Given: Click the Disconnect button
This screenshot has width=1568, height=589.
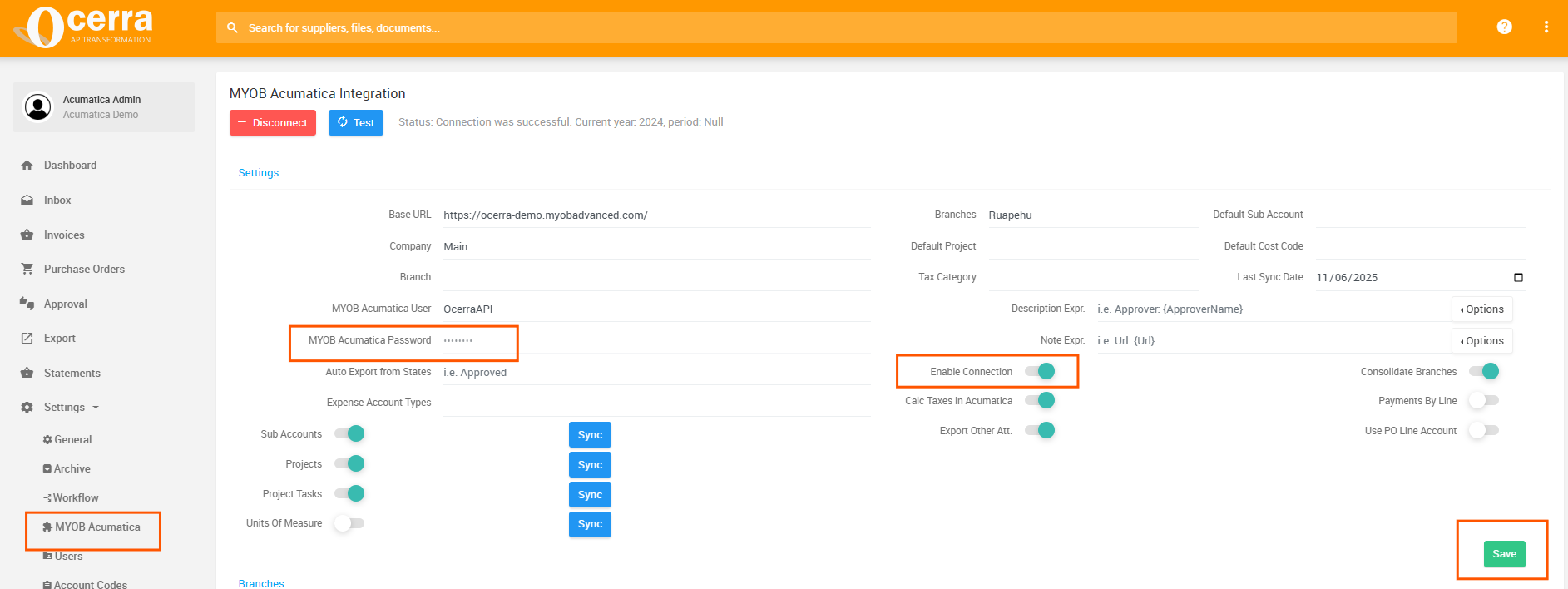Looking at the screenshot, I should [273, 122].
